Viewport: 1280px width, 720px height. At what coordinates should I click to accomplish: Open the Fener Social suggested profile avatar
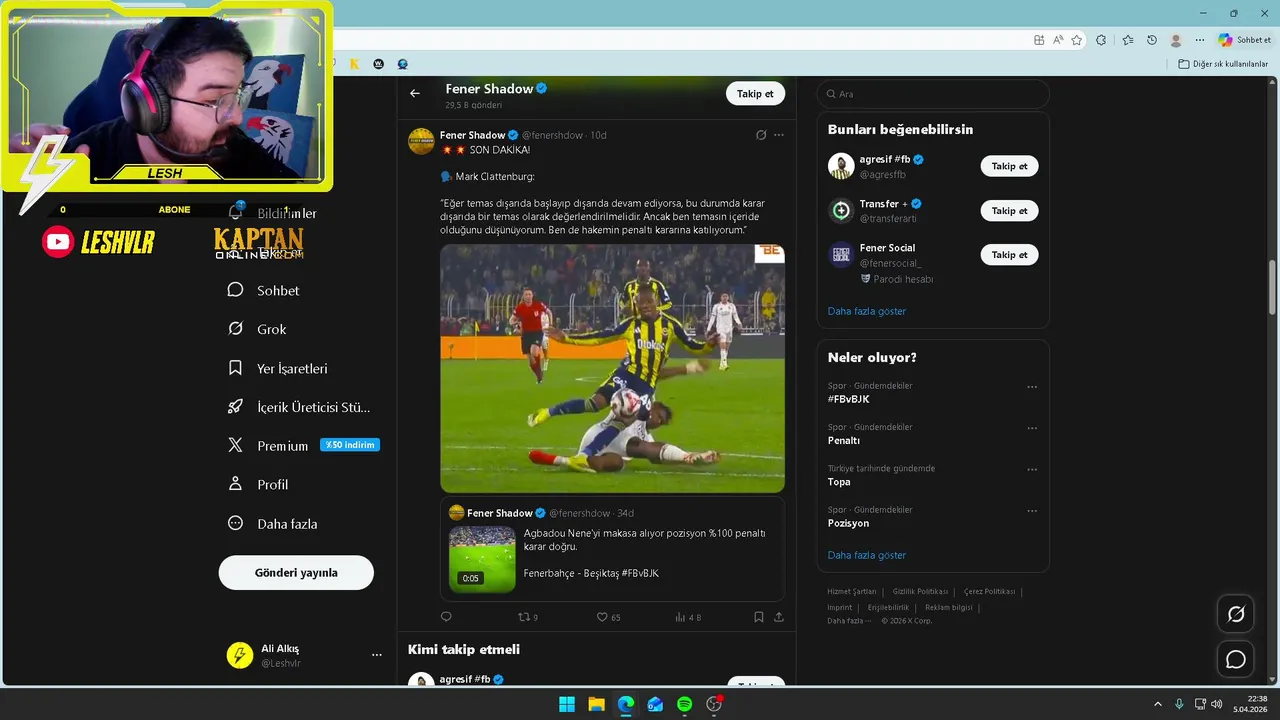pyautogui.click(x=841, y=255)
